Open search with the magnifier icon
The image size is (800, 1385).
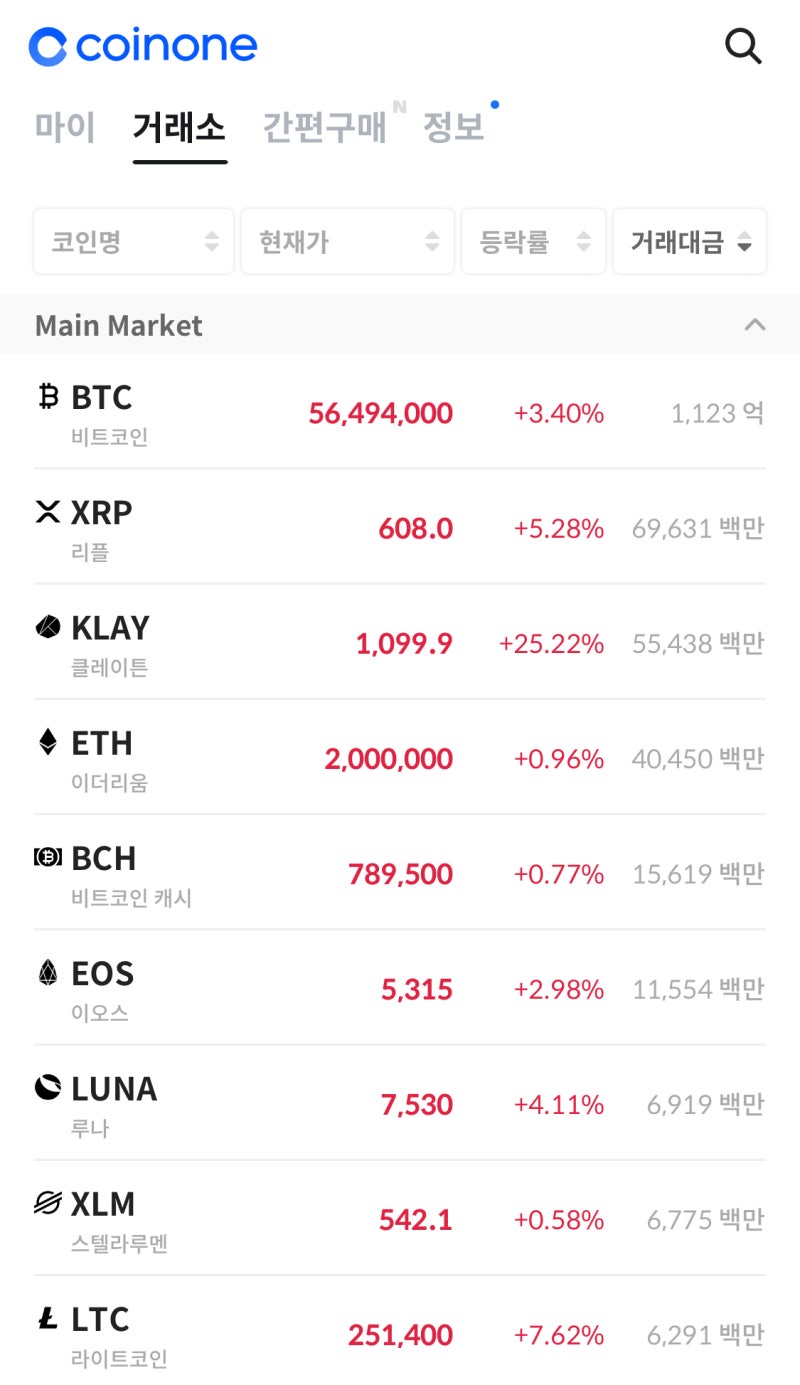[x=743, y=46]
